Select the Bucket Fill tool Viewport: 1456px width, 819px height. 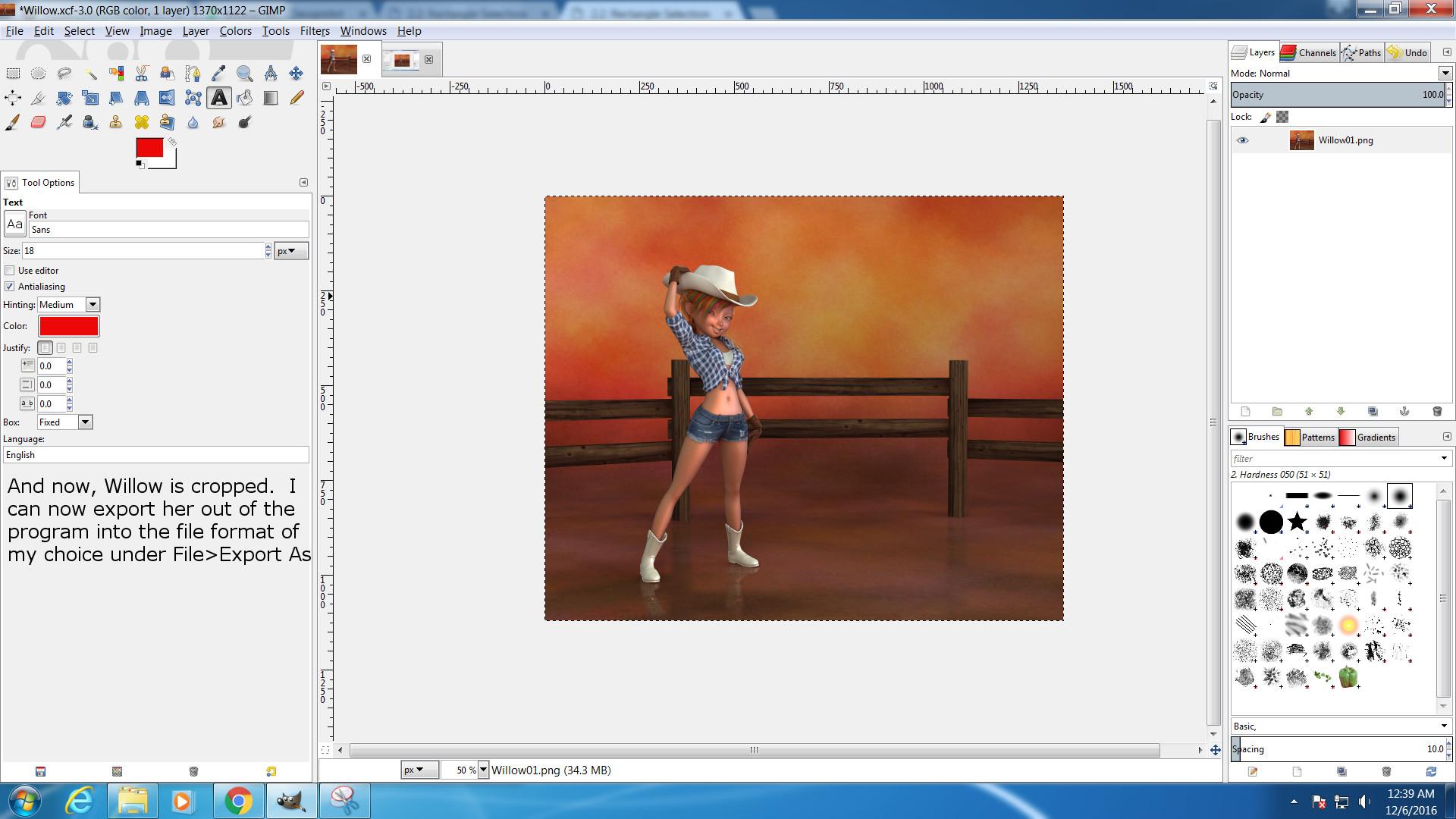point(244,98)
